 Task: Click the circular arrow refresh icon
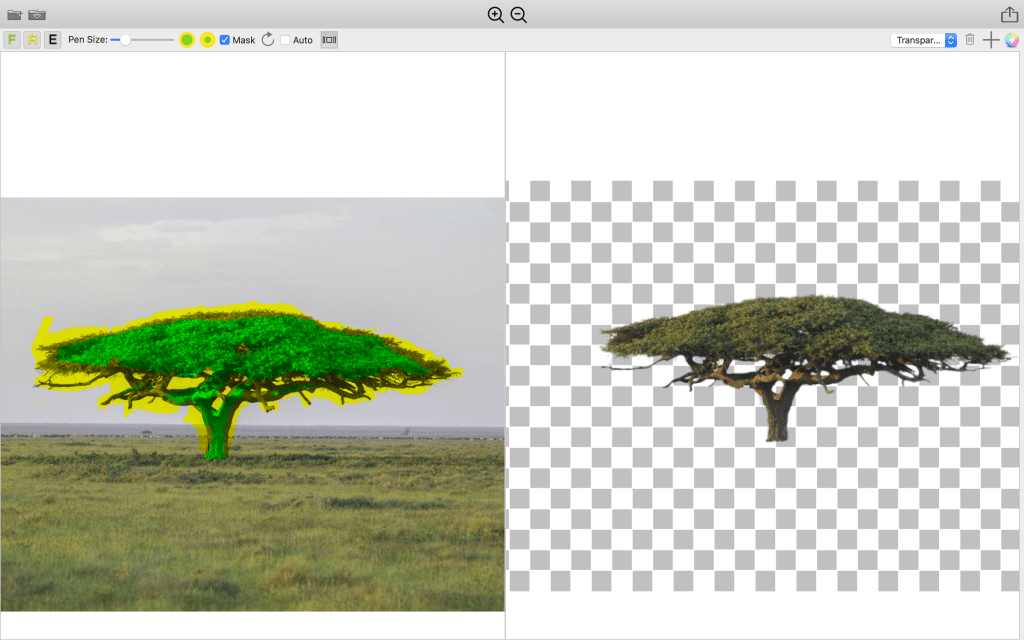point(268,40)
